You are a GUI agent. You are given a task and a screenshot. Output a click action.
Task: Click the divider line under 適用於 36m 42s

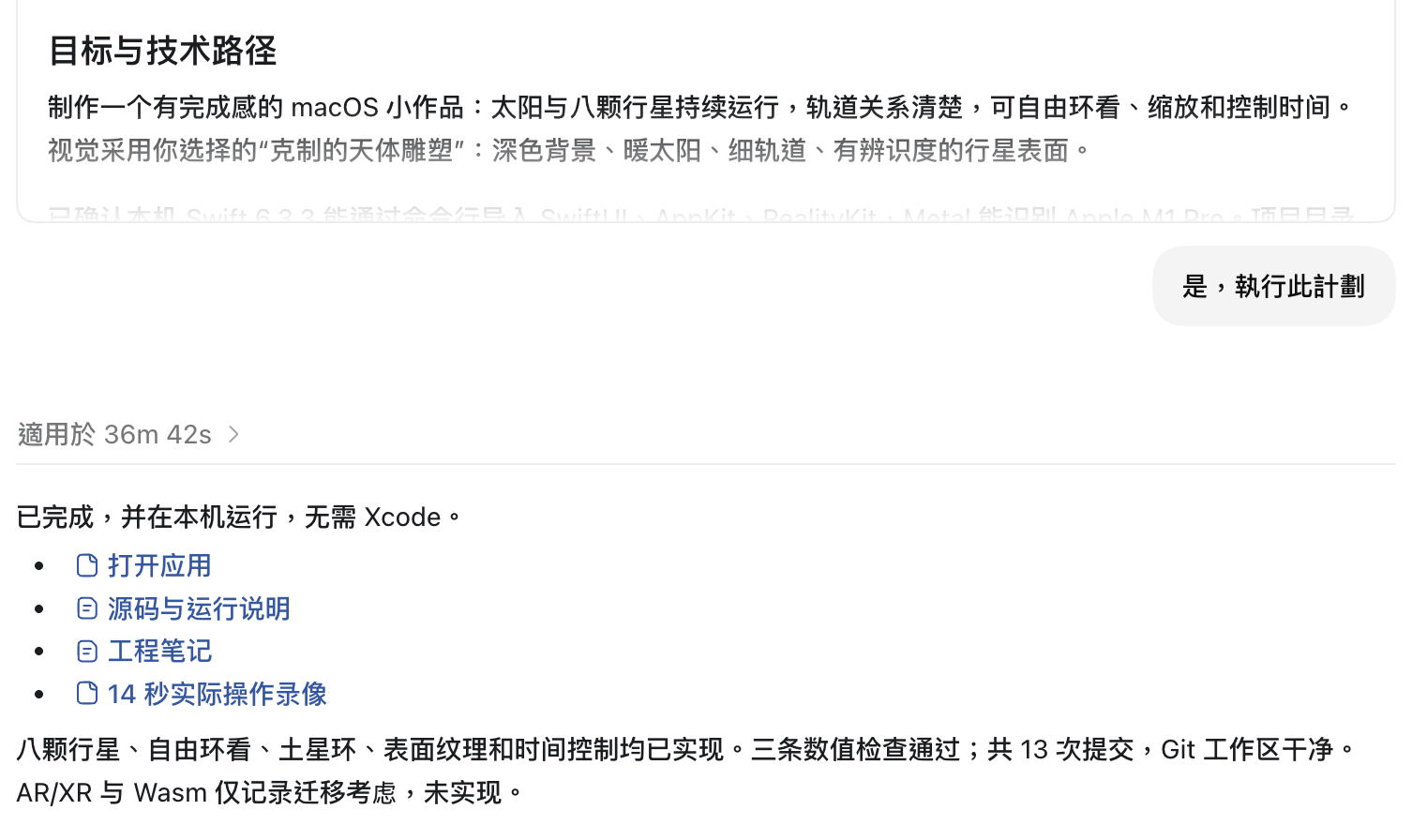(706, 464)
